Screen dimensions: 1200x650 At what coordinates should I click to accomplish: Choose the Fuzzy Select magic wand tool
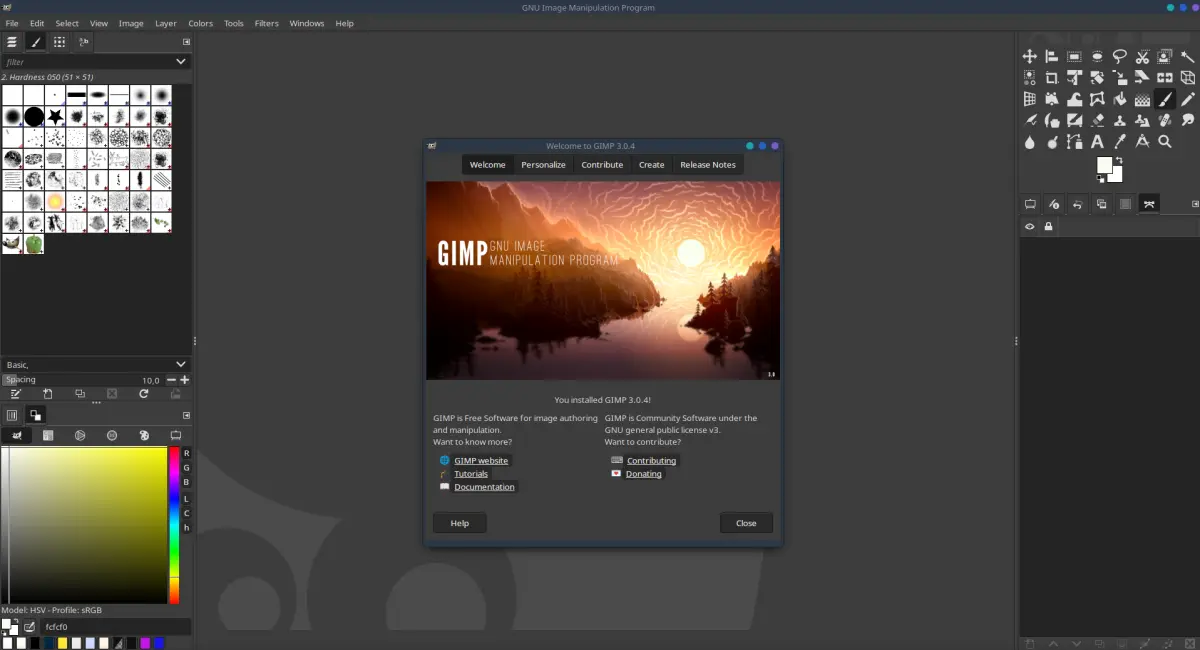[x=1187, y=57]
